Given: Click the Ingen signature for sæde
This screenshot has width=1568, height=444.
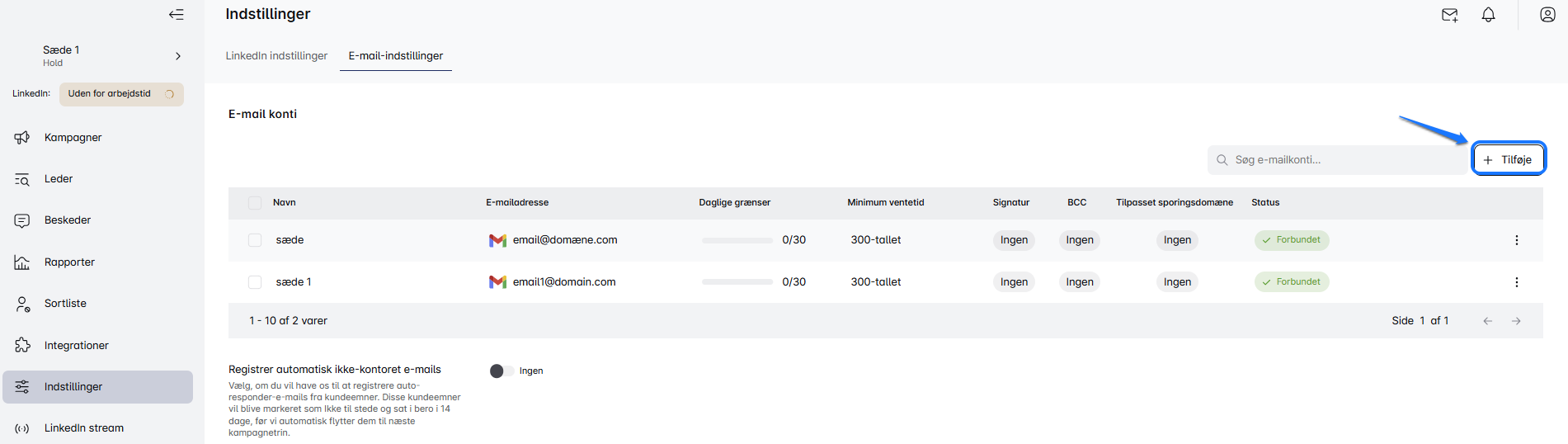Looking at the screenshot, I should pos(1014,240).
